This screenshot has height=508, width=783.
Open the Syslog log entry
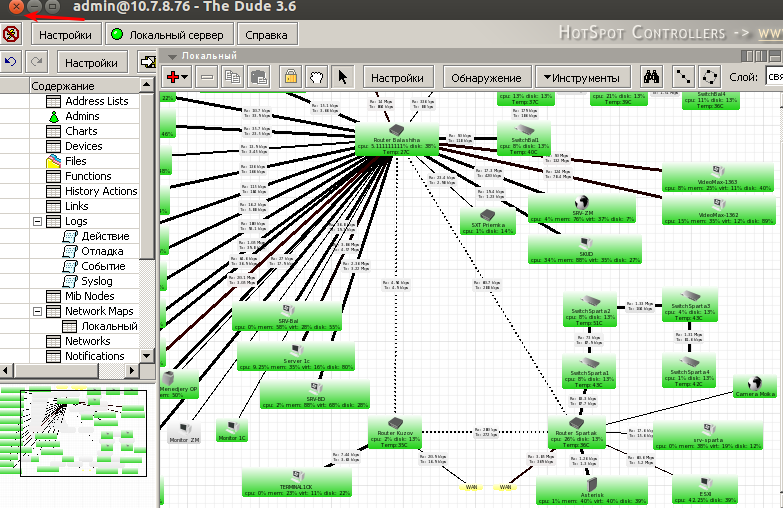[96, 281]
